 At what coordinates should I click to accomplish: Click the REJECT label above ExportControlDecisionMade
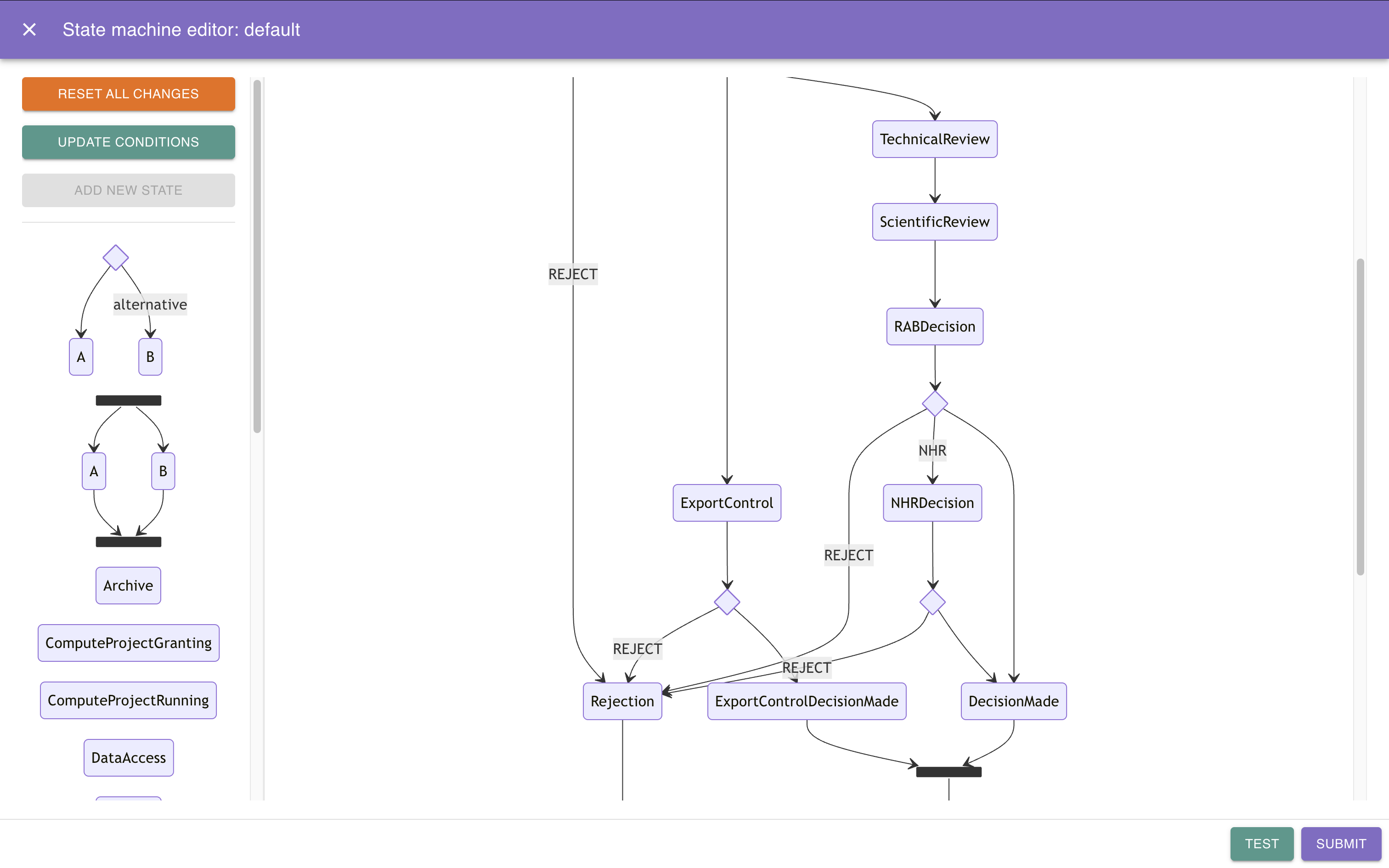click(807, 668)
